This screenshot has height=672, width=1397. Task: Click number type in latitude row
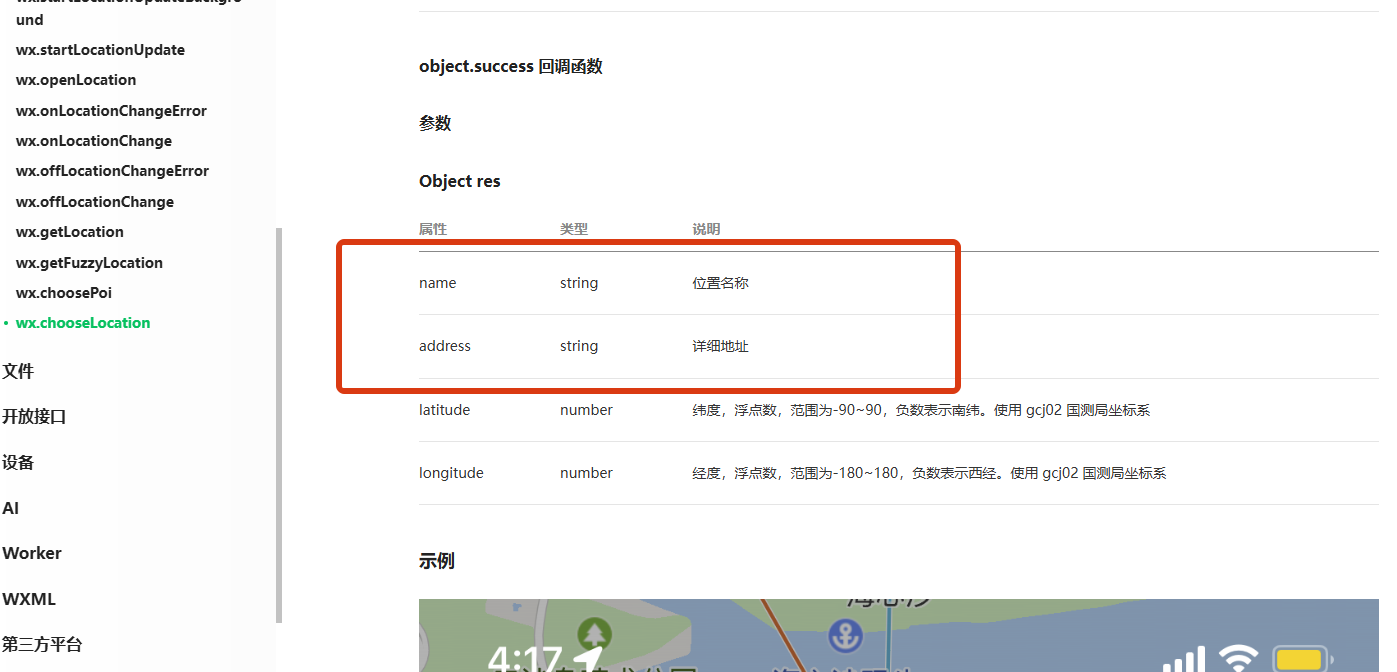[586, 410]
